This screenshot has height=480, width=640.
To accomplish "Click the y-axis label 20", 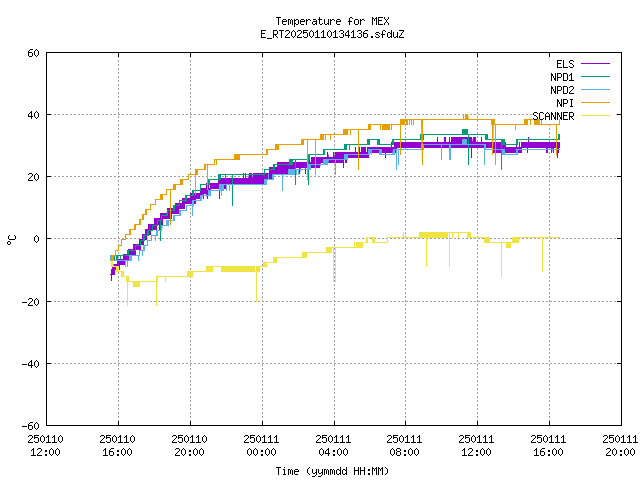I will [x=33, y=177].
